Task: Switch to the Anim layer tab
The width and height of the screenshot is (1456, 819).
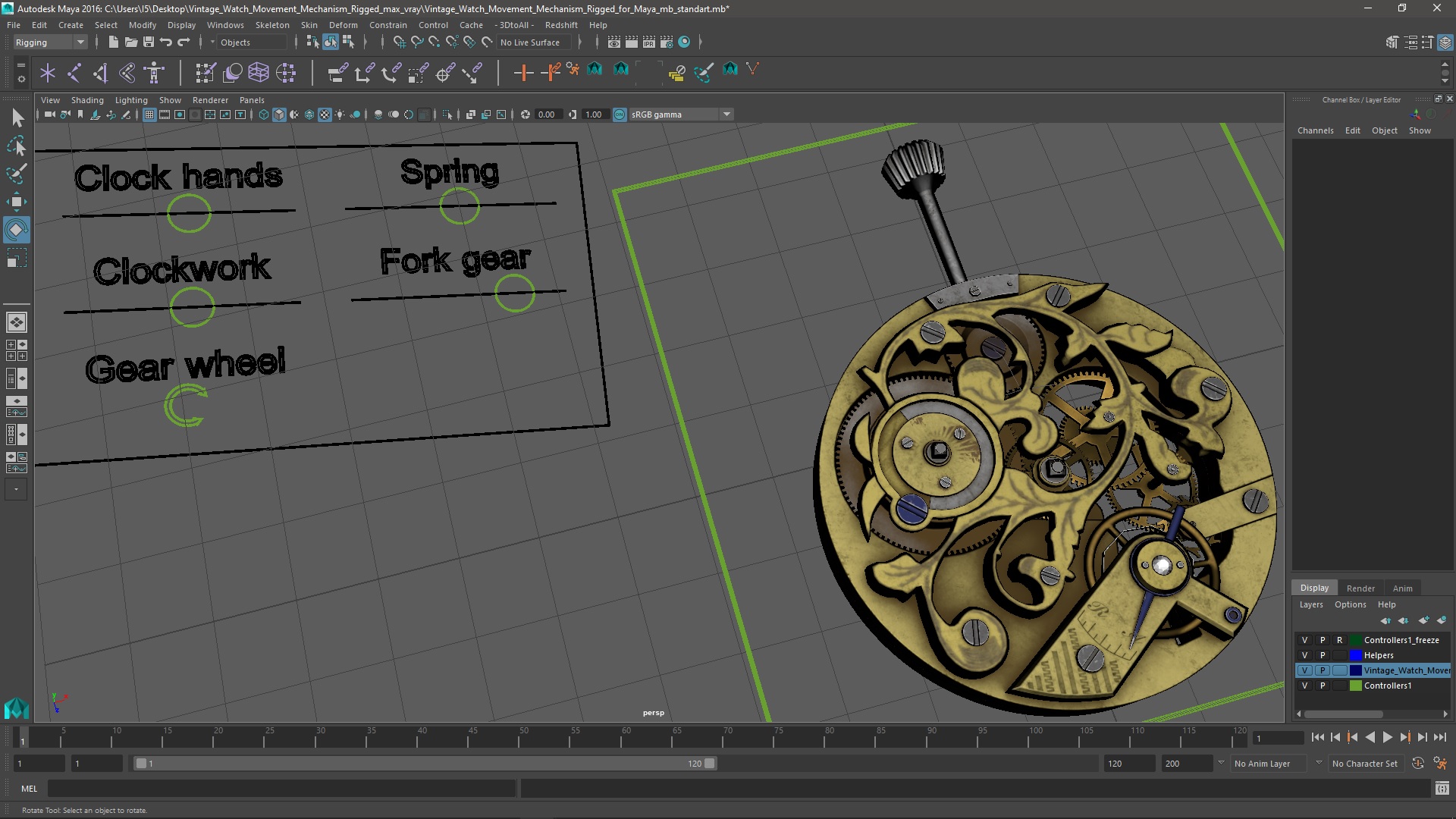Action: 1402,588
